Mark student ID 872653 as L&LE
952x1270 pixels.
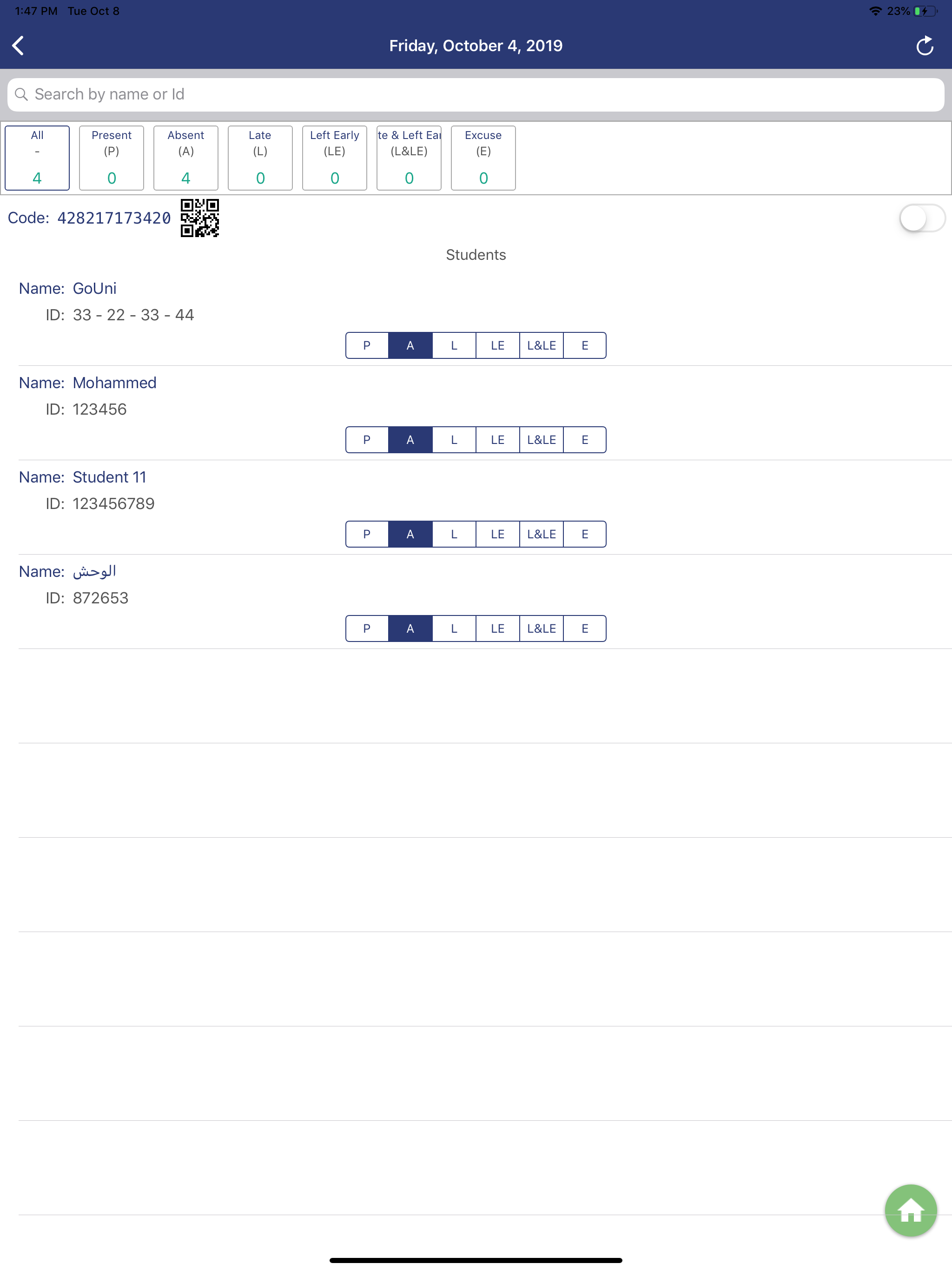pos(542,628)
